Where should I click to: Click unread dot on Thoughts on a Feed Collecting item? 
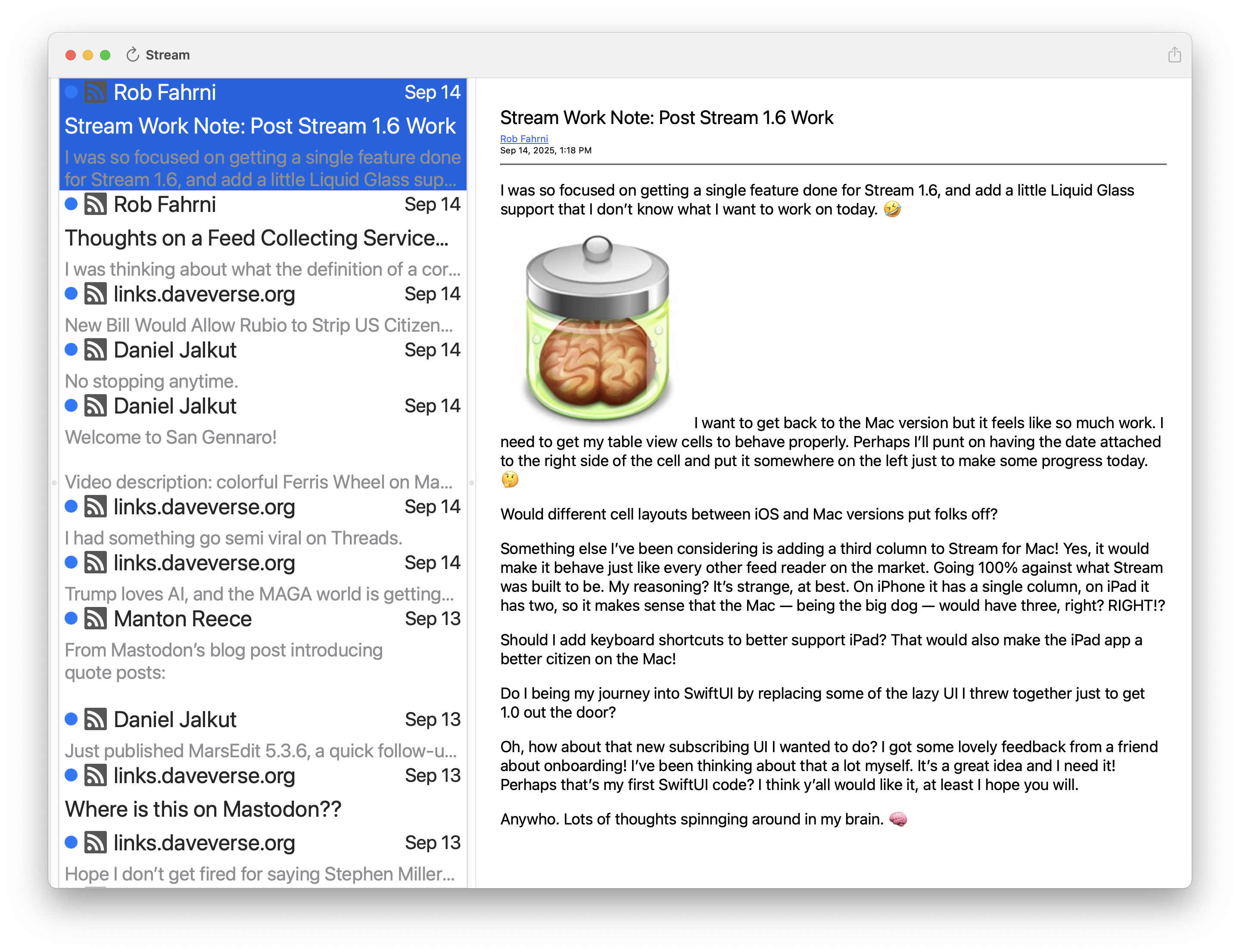[71, 203]
